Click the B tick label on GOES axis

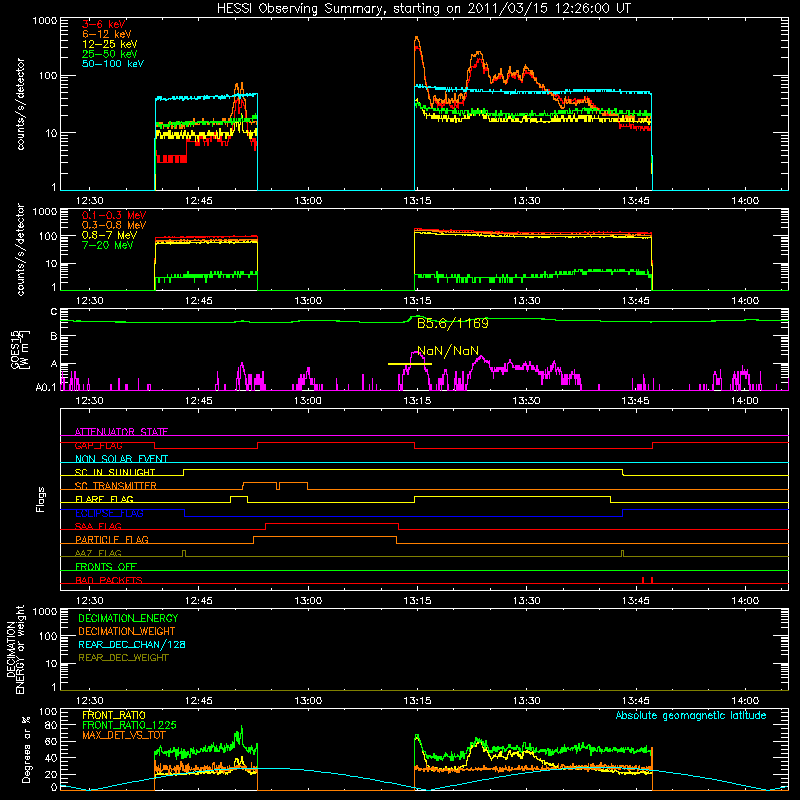point(54,336)
